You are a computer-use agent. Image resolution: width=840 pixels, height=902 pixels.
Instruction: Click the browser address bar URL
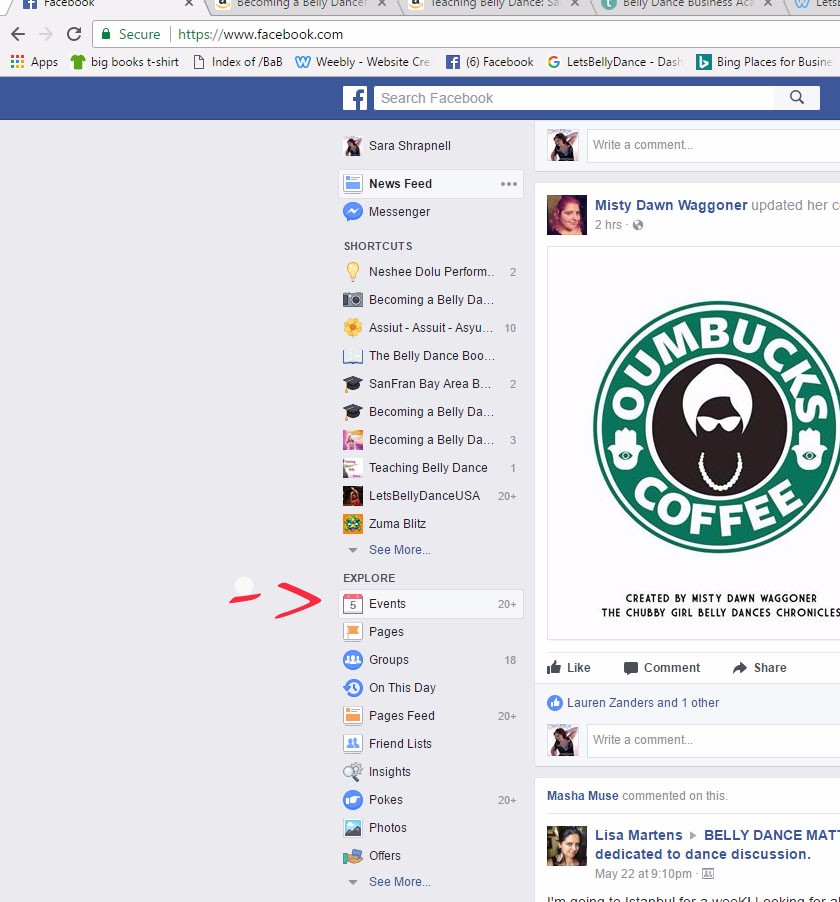pyautogui.click(x=260, y=35)
